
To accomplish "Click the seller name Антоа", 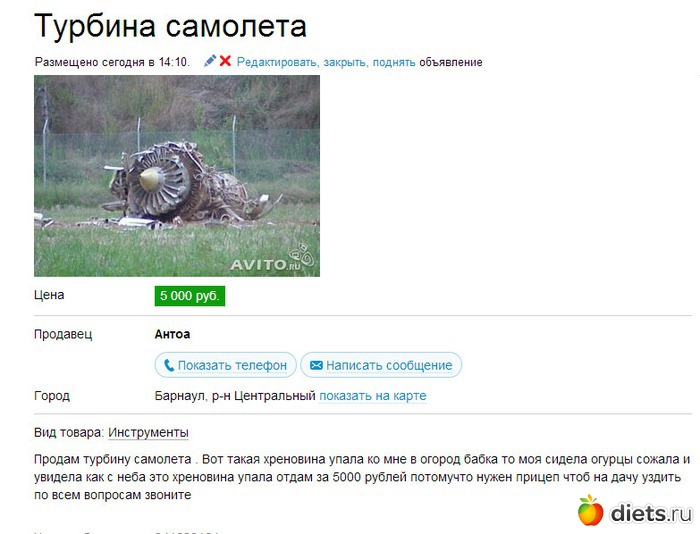I will pyautogui.click(x=172, y=334).
